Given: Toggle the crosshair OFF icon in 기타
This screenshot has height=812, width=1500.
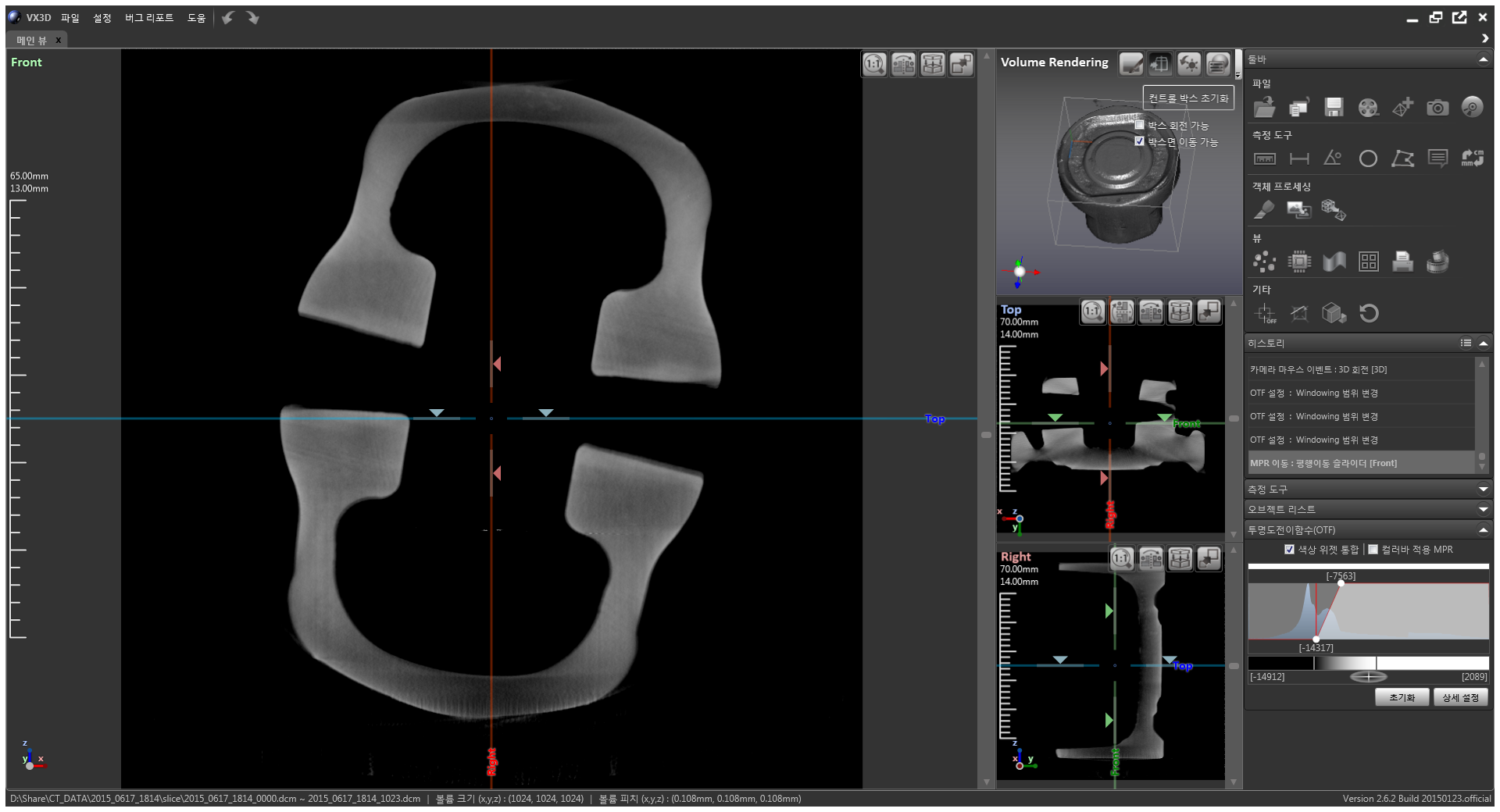Looking at the screenshot, I should (x=1265, y=314).
